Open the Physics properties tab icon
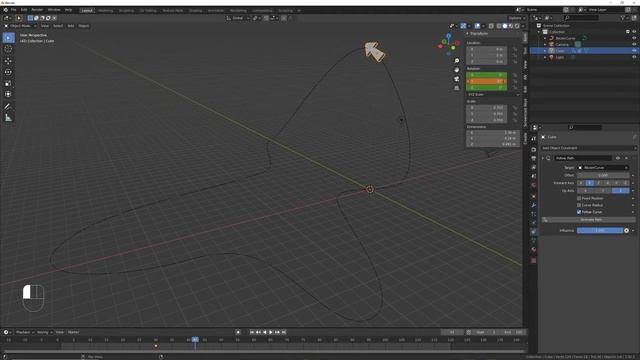 [533, 223]
